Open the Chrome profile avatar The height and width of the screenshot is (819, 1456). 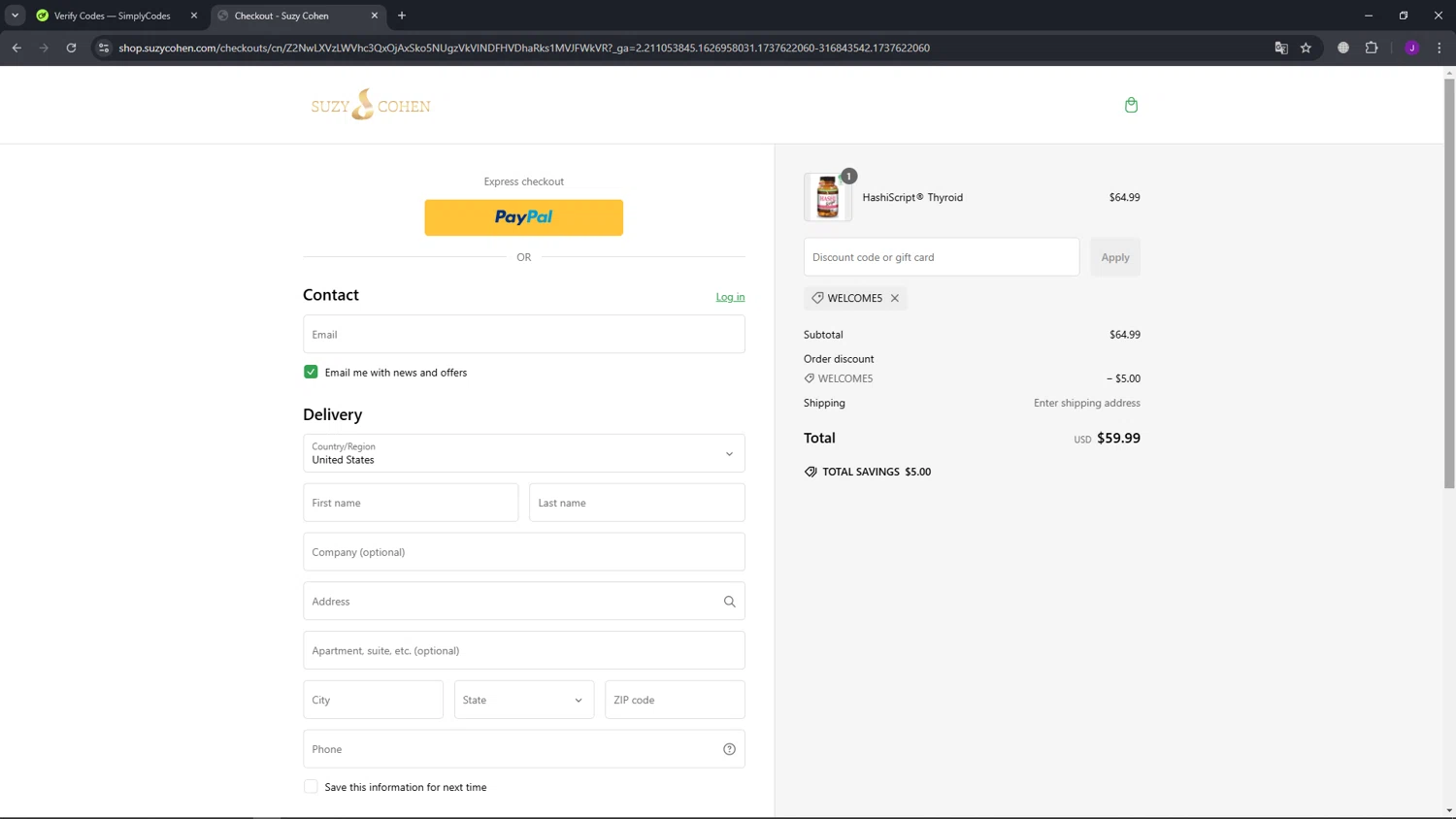1412,48
